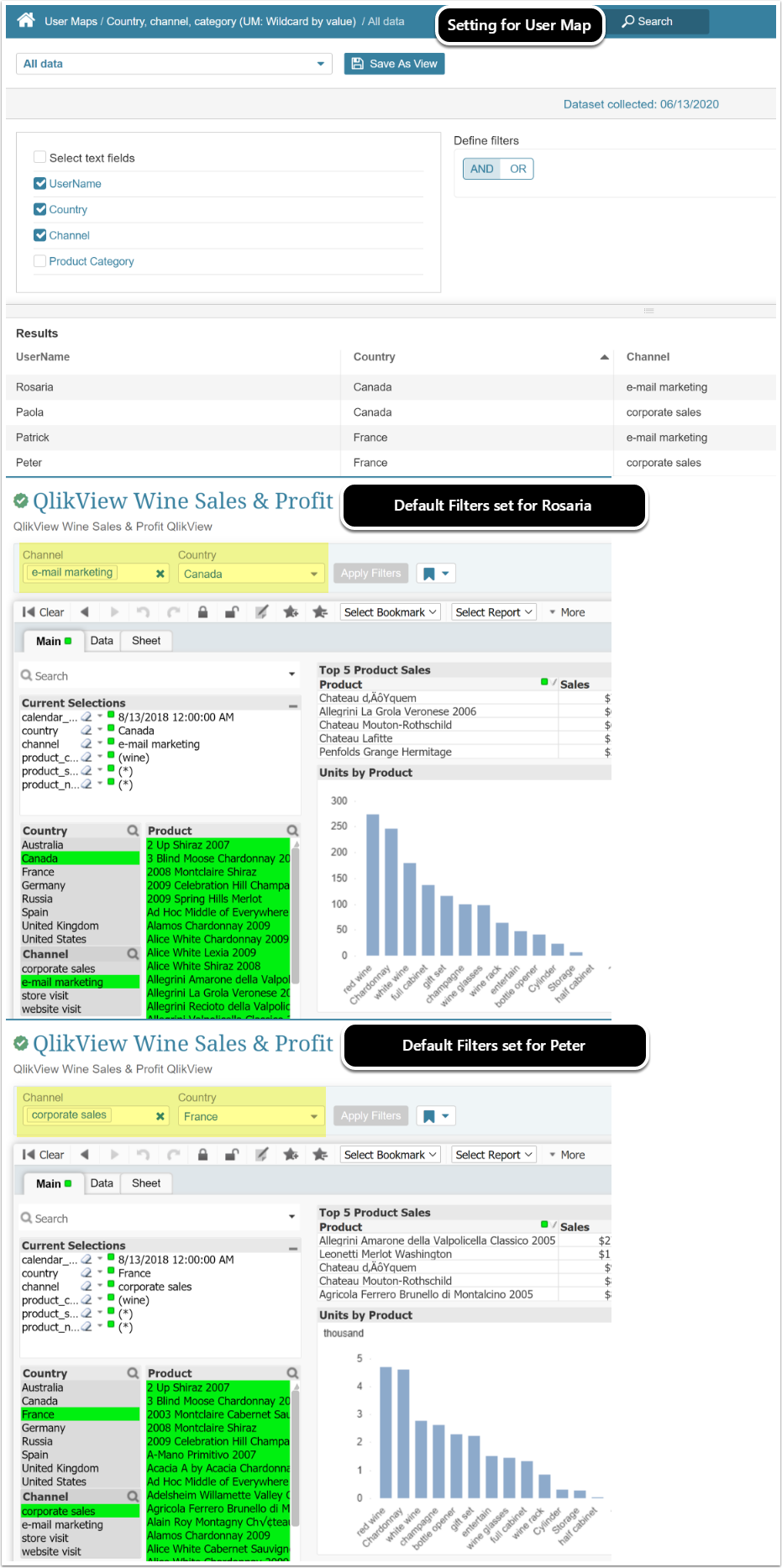Viewport: 782px width, 1568px height.
Task: Expand More menu in France dashboard toolbar
Action: (567, 1155)
